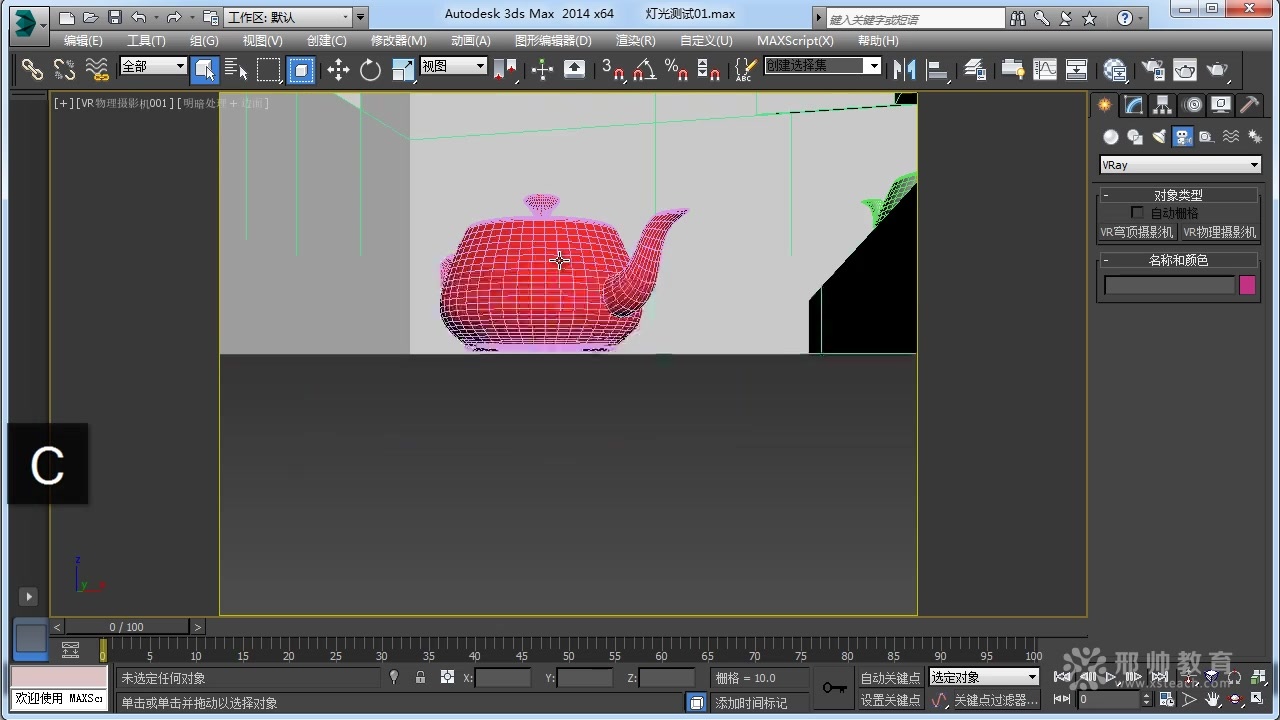Toggle Angle Snap button
Screen dimensions: 1280x720
644,69
